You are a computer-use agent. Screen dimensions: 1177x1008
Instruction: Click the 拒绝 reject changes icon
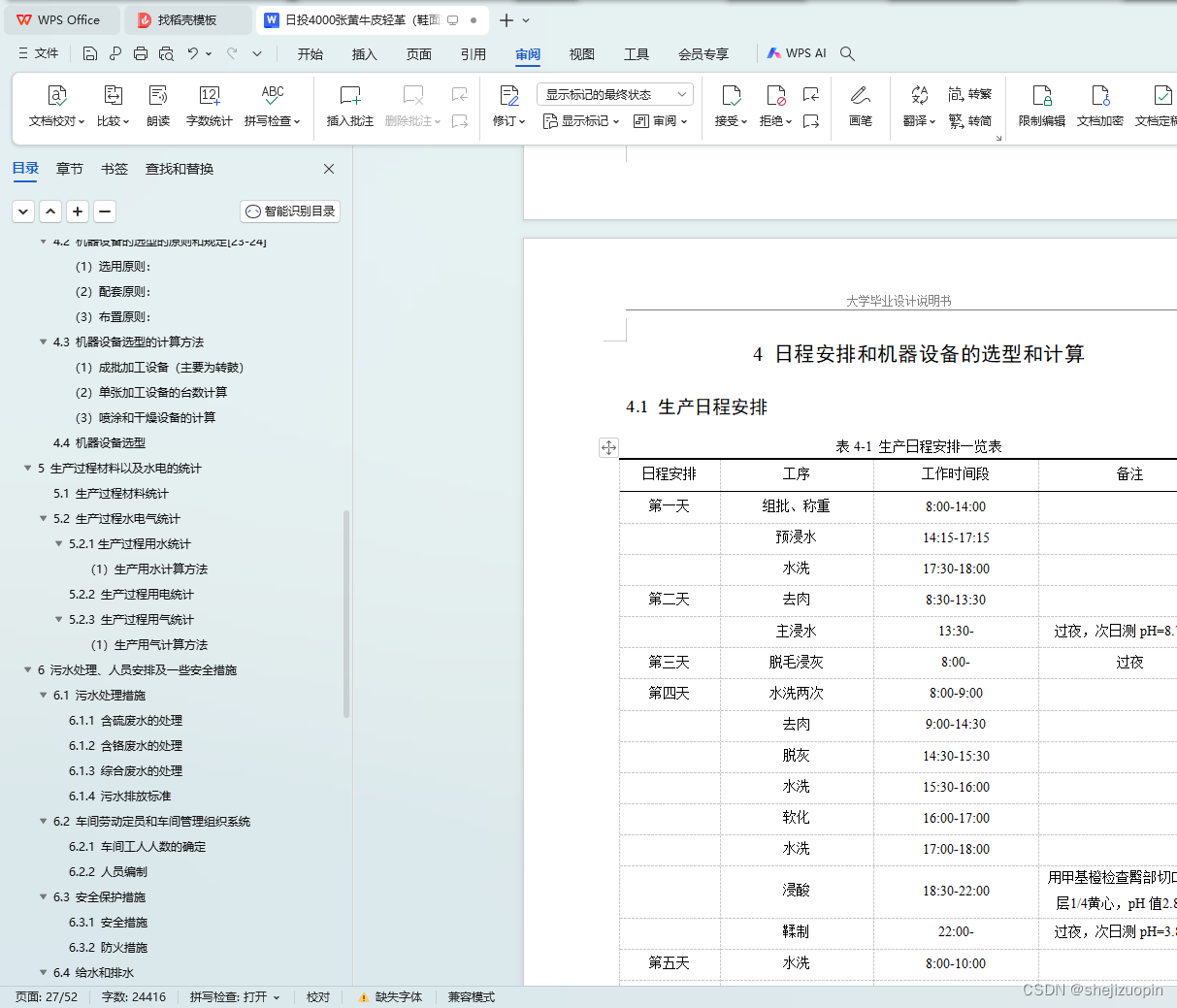[776, 95]
